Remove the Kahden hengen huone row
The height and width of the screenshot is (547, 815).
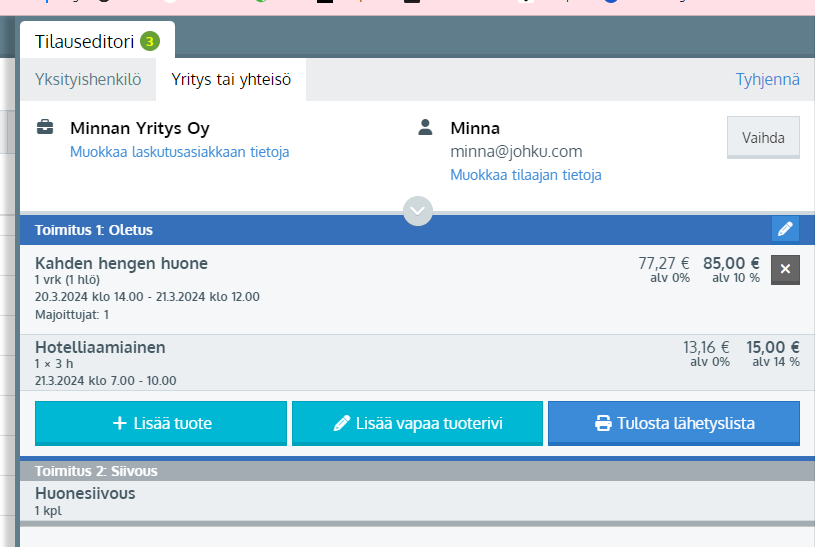785,270
